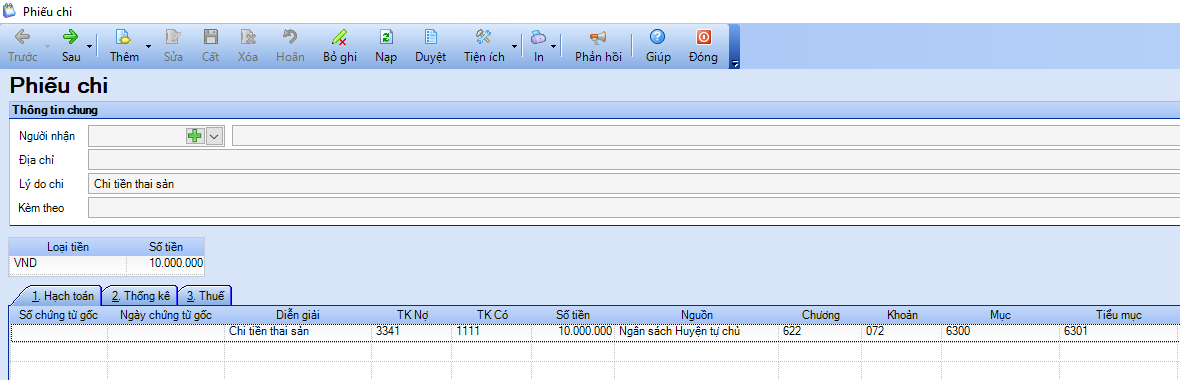Select the Ngân sách Huyện tự chủ cell
The width and height of the screenshot is (1180, 380).
(x=697, y=331)
